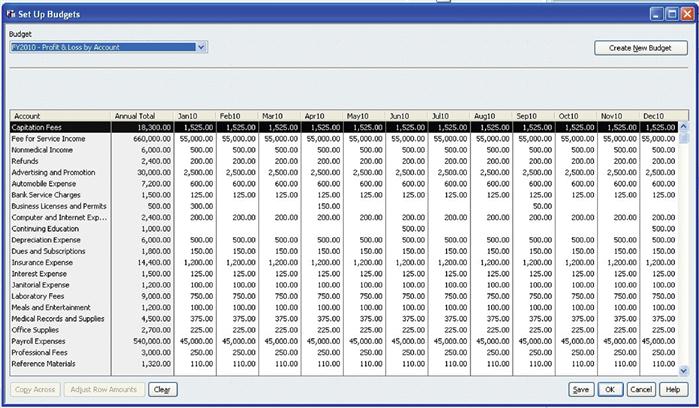This screenshot has width=699, height=408.
Task: Open Help for budgets
Action: 673,389
